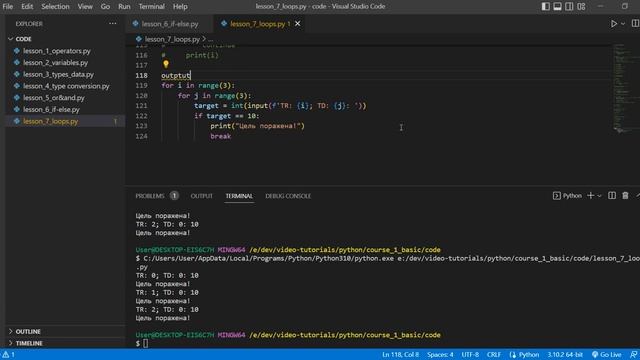Open lesson_1_operators.py in explorer
This screenshot has height=360, width=640.
coord(57,51)
